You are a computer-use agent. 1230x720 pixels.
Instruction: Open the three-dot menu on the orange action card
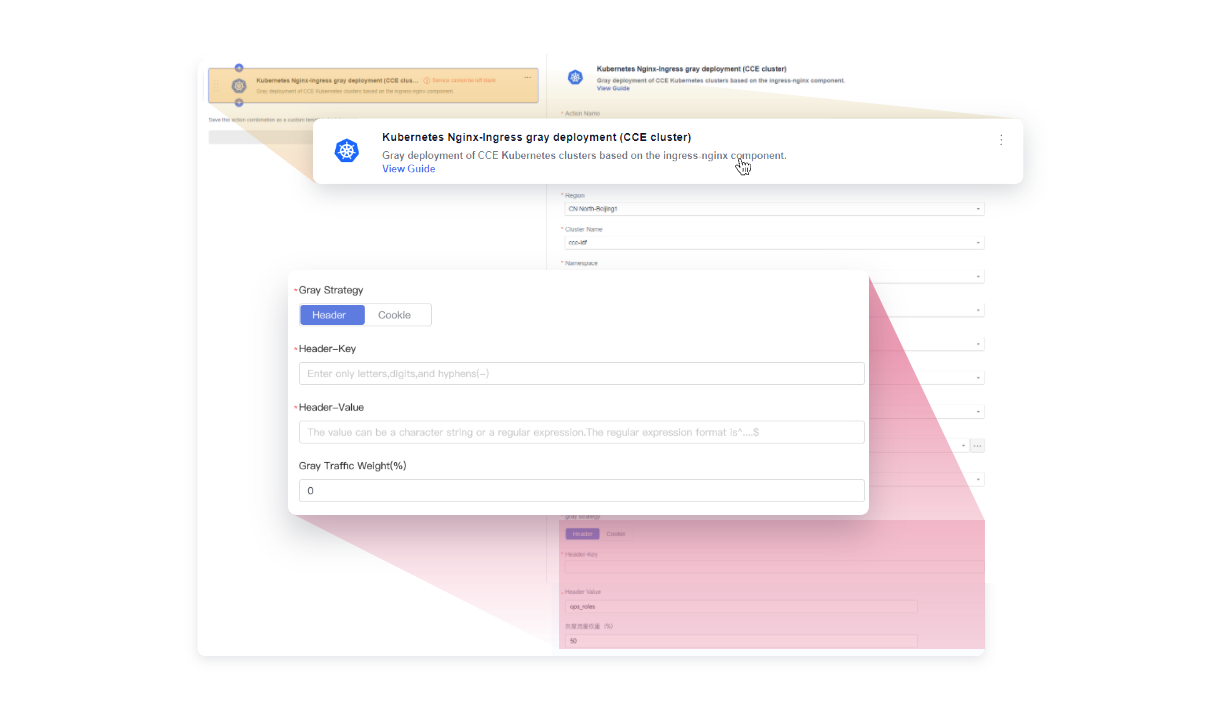tap(527, 78)
